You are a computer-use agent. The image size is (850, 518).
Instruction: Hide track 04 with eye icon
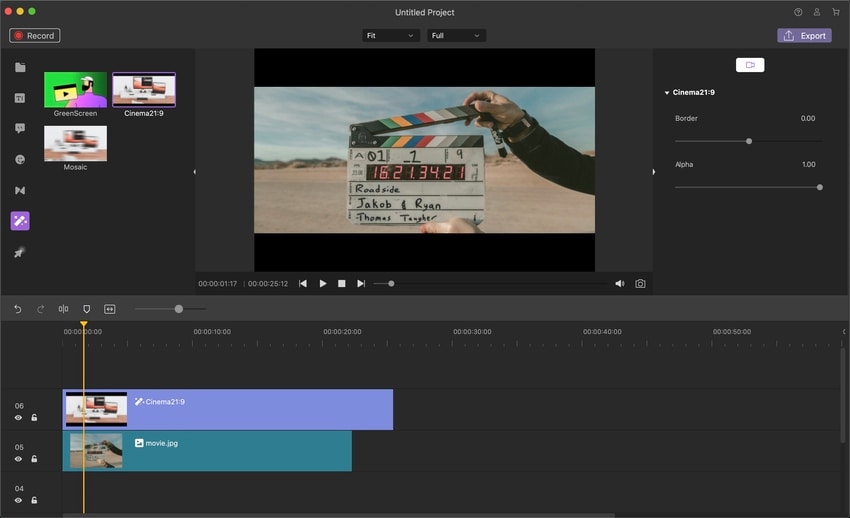[18, 500]
